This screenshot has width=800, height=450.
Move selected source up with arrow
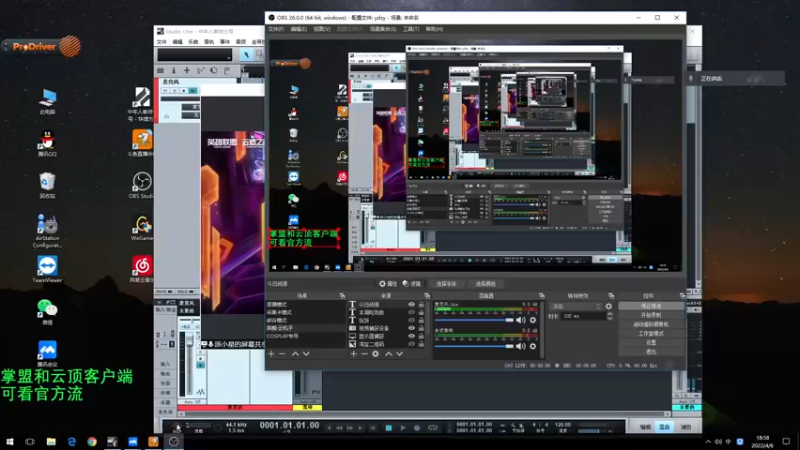[388, 353]
